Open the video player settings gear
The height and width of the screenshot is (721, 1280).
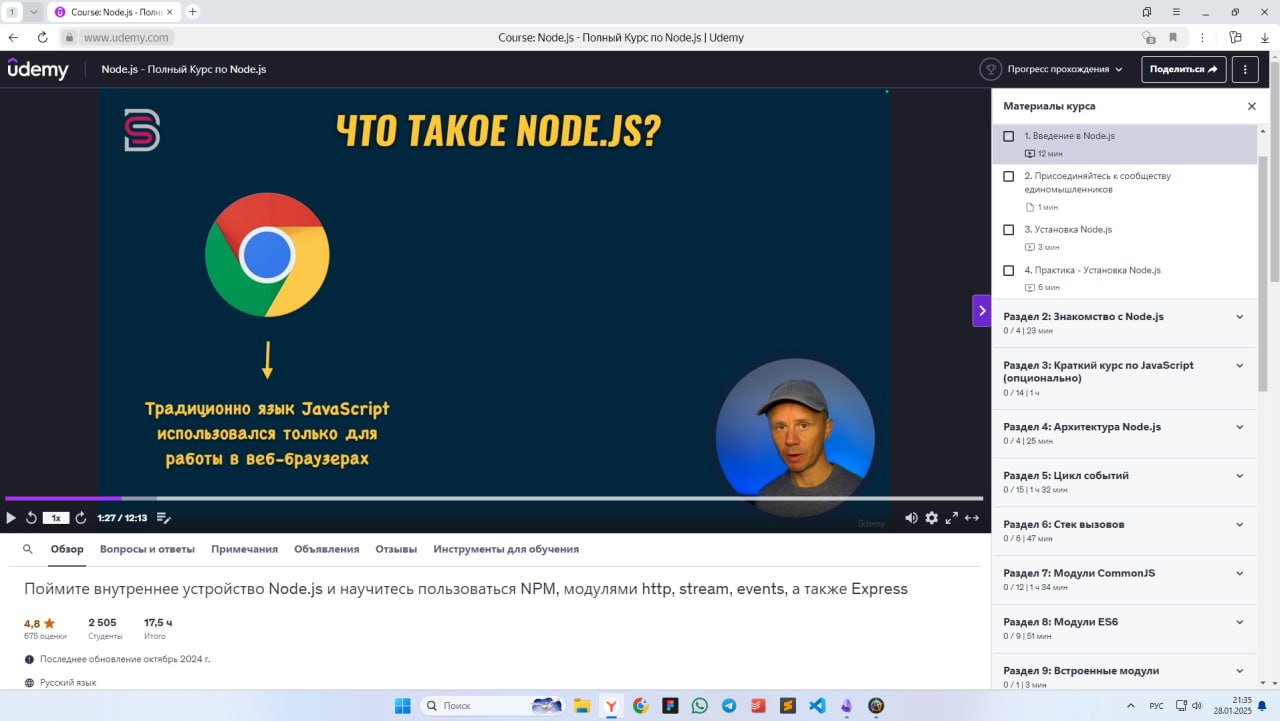pyautogui.click(x=932, y=518)
